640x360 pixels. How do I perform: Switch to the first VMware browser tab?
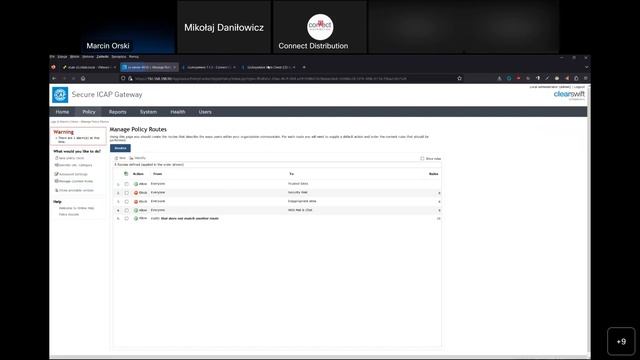click(89, 67)
